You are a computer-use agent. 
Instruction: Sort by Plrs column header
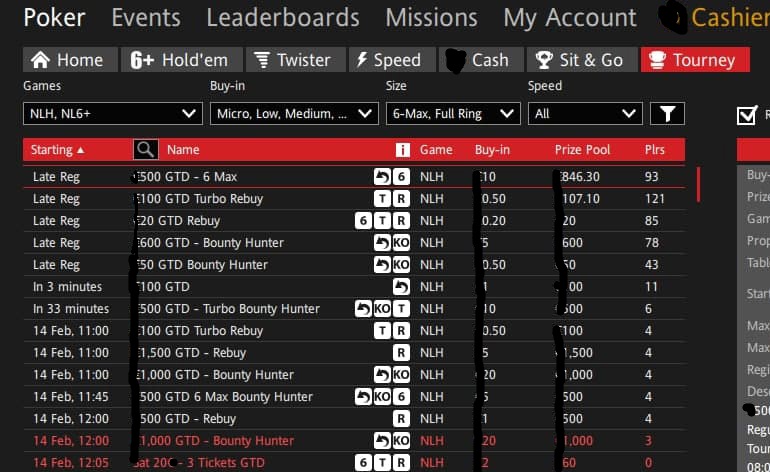point(654,150)
